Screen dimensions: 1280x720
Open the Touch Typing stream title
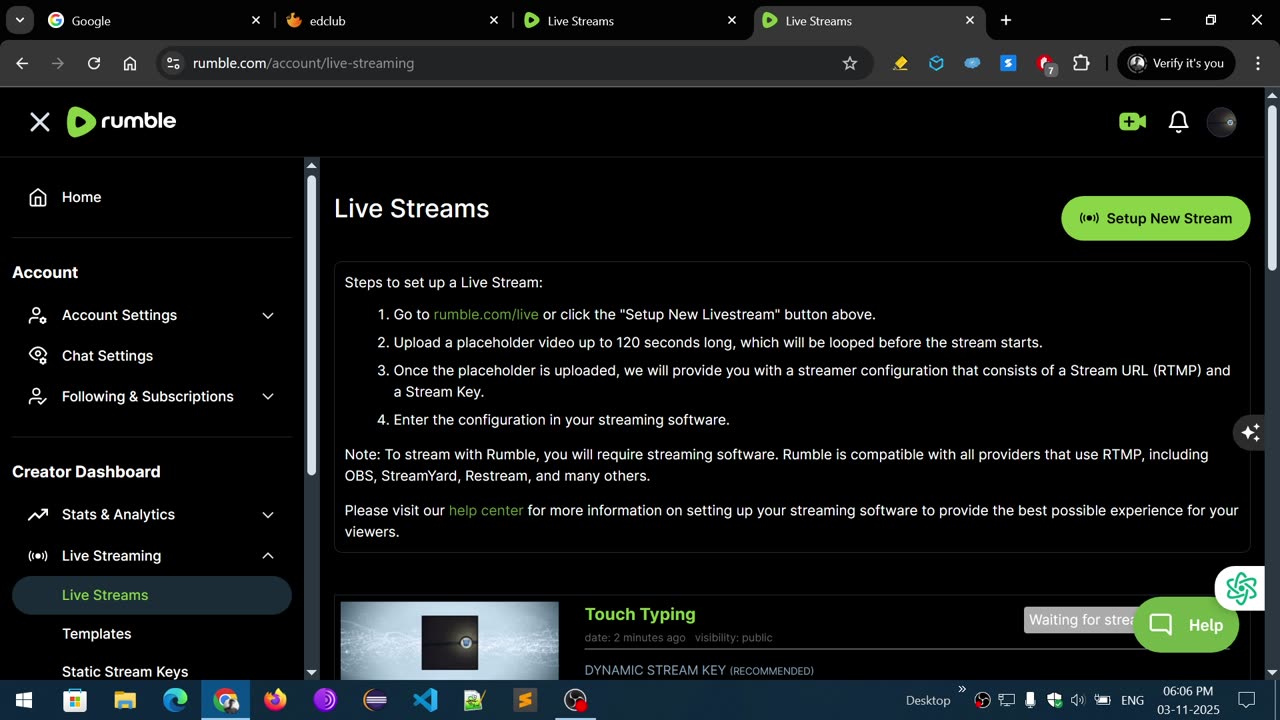click(x=640, y=615)
